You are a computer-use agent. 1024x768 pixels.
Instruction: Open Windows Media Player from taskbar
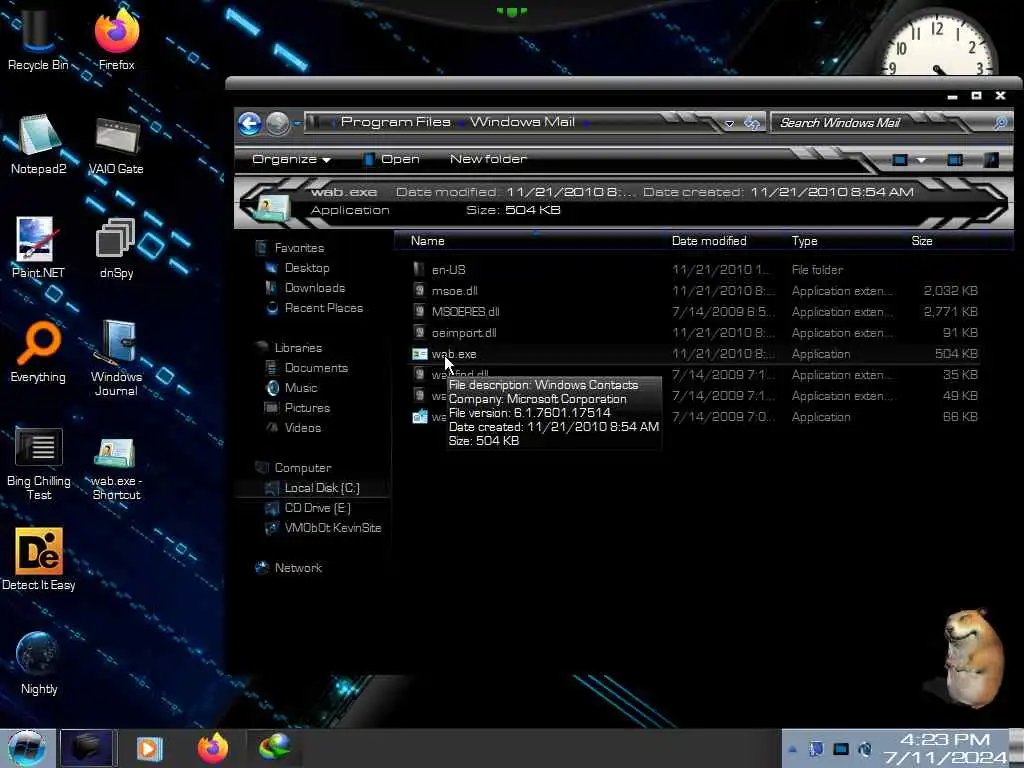149,748
